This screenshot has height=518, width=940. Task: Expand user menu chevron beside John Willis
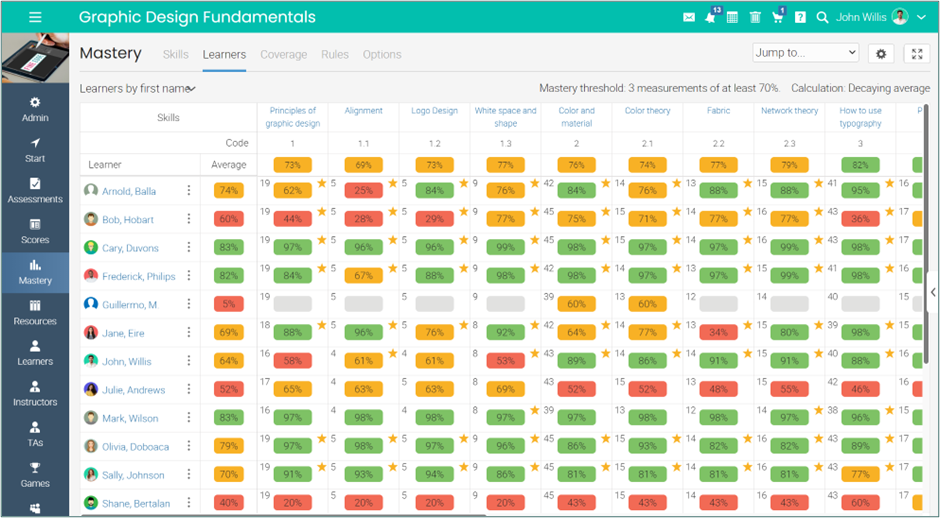pyautogui.click(x=921, y=17)
